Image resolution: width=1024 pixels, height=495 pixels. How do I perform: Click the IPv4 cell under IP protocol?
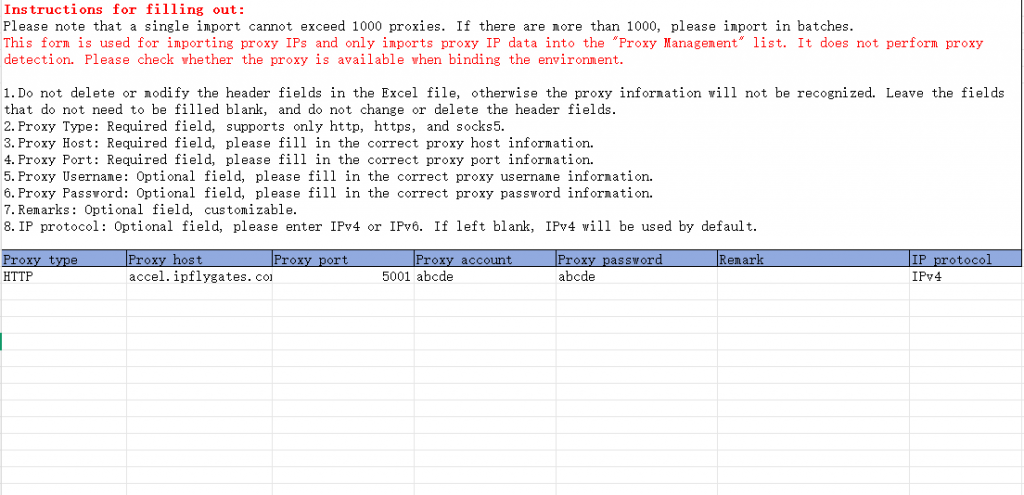tap(964, 276)
